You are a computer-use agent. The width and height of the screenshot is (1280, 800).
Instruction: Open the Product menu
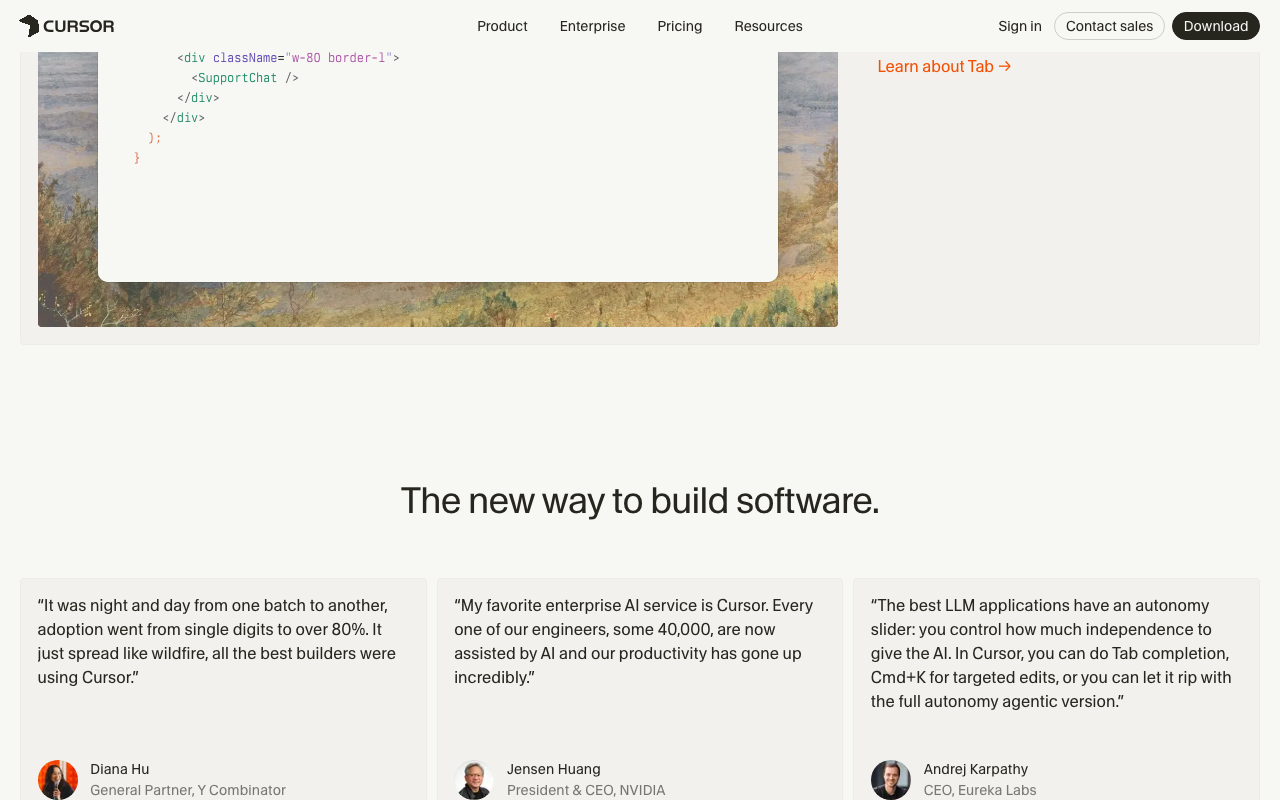pyautogui.click(x=502, y=26)
